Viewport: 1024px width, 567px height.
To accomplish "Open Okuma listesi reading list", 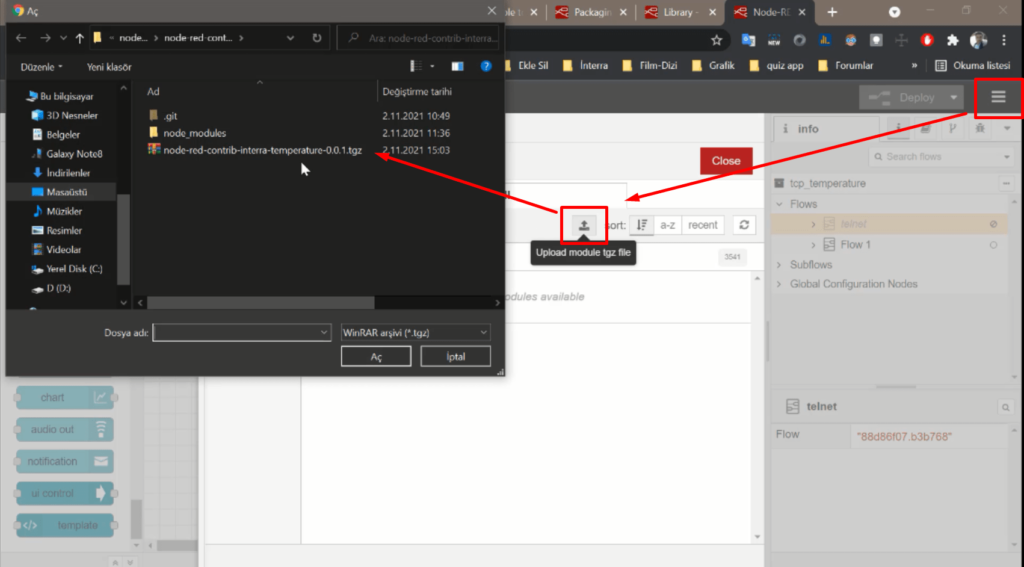I will (973, 66).
